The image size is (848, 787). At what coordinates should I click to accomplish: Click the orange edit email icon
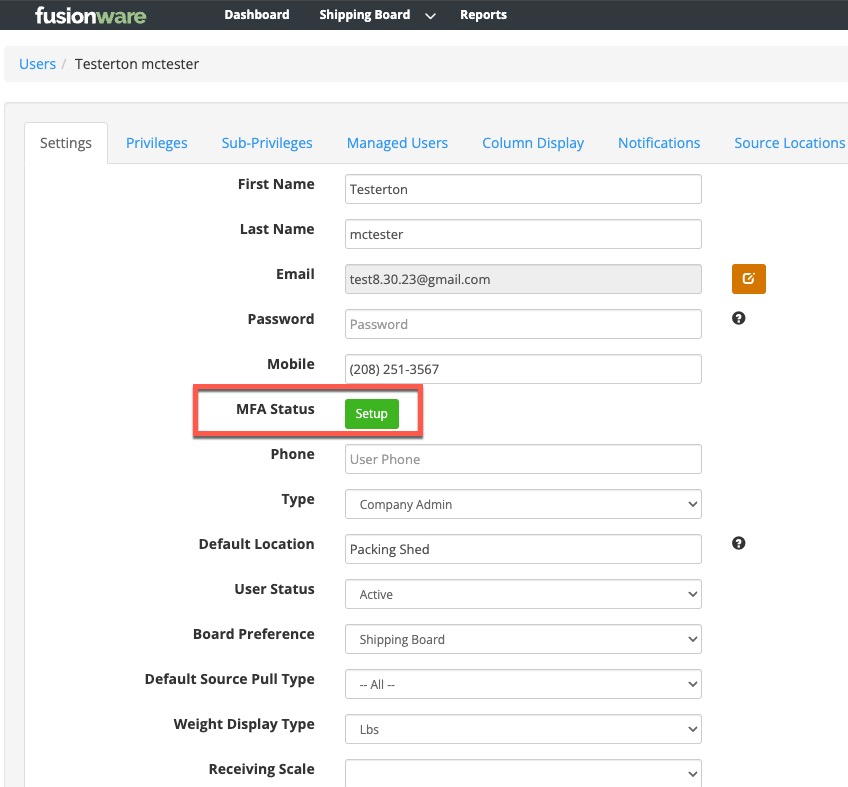(x=748, y=278)
